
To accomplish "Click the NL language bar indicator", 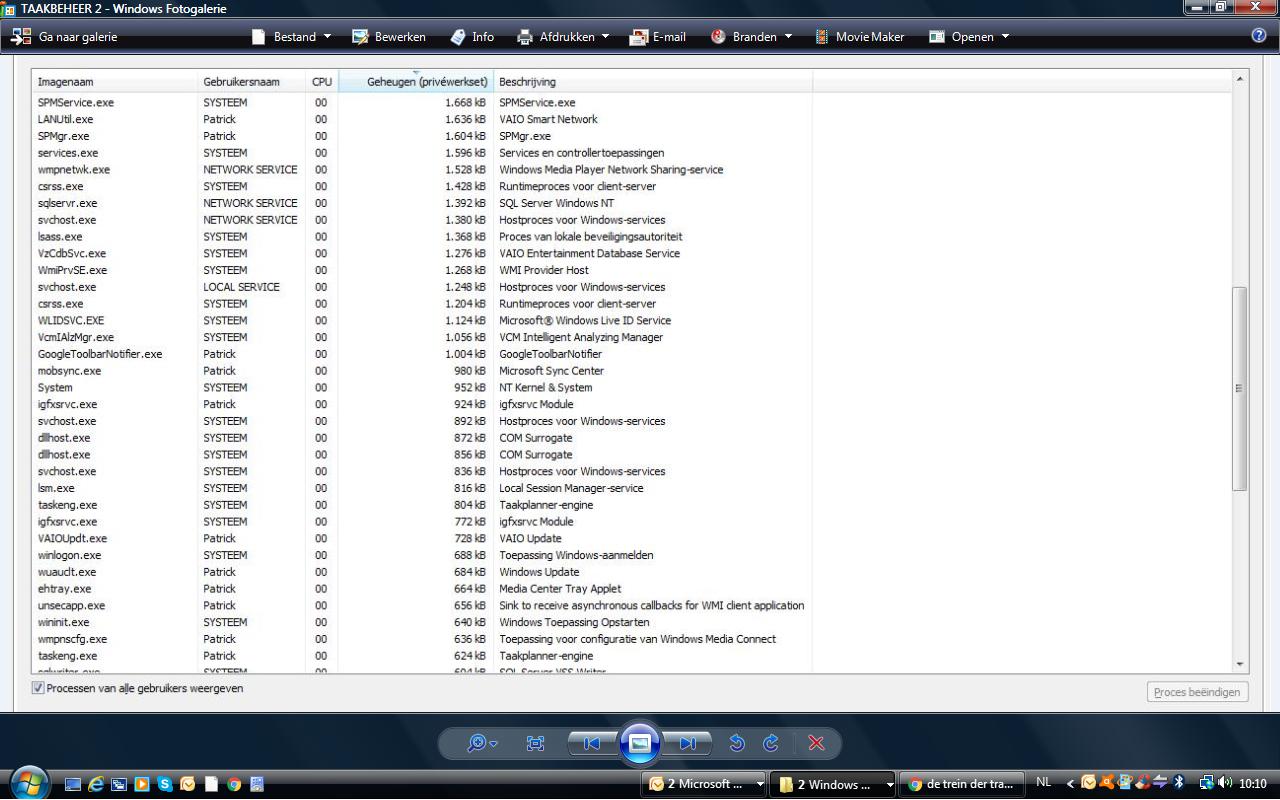I will tap(1044, 783).
